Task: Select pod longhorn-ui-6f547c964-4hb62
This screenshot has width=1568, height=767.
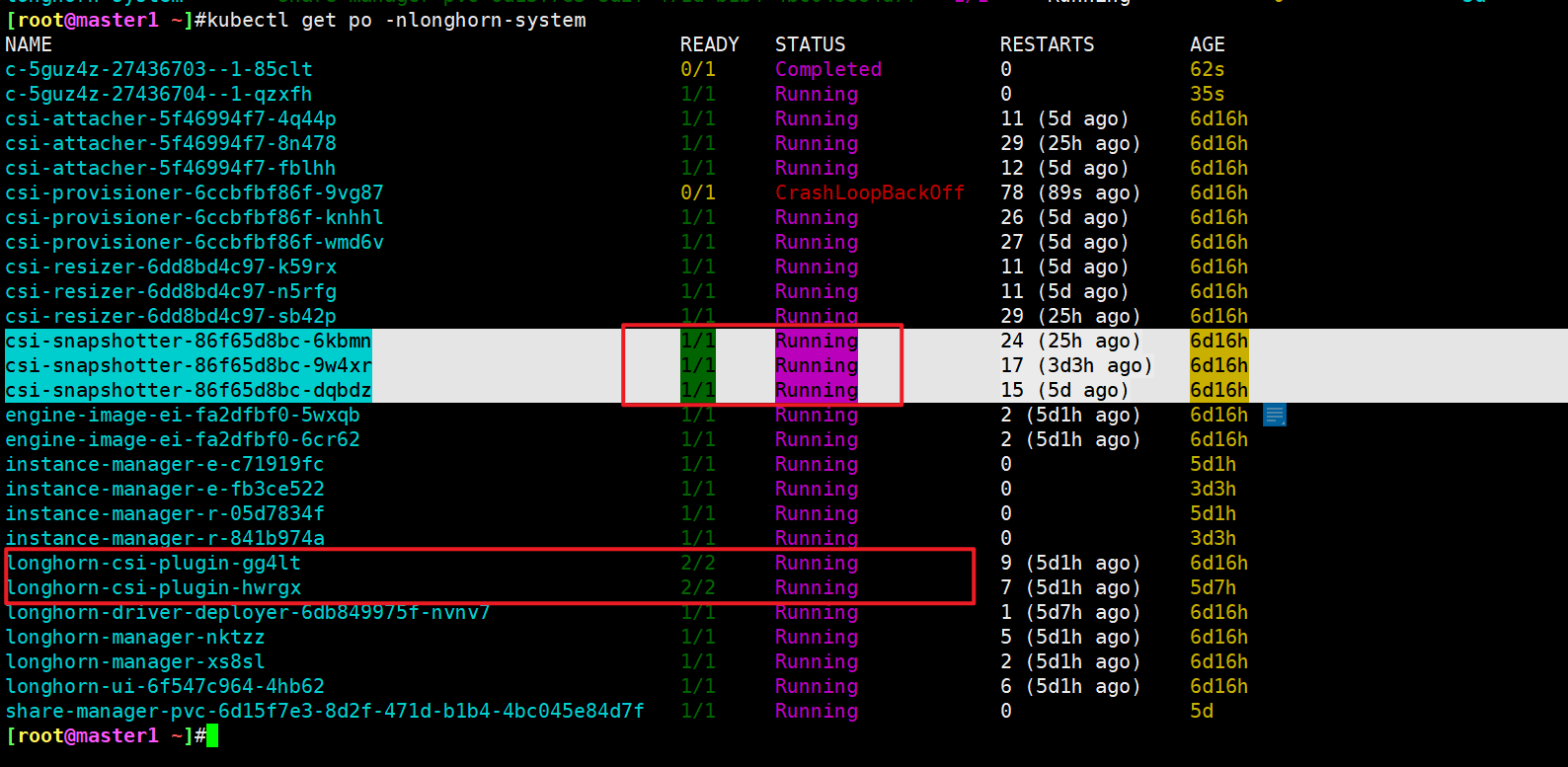Action: pos(165,686)
